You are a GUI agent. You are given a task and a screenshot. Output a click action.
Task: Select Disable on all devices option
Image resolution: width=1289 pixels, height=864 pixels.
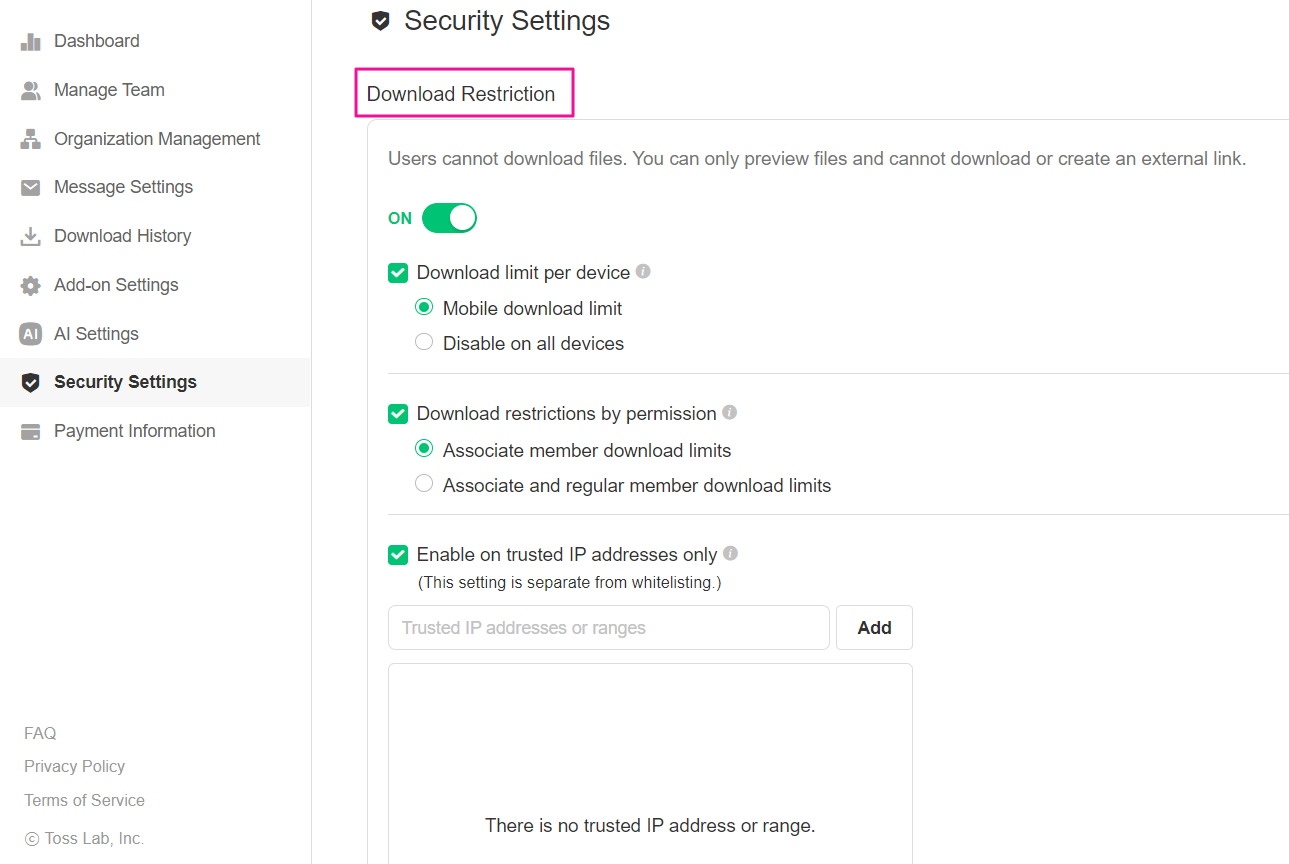[424, 343]
